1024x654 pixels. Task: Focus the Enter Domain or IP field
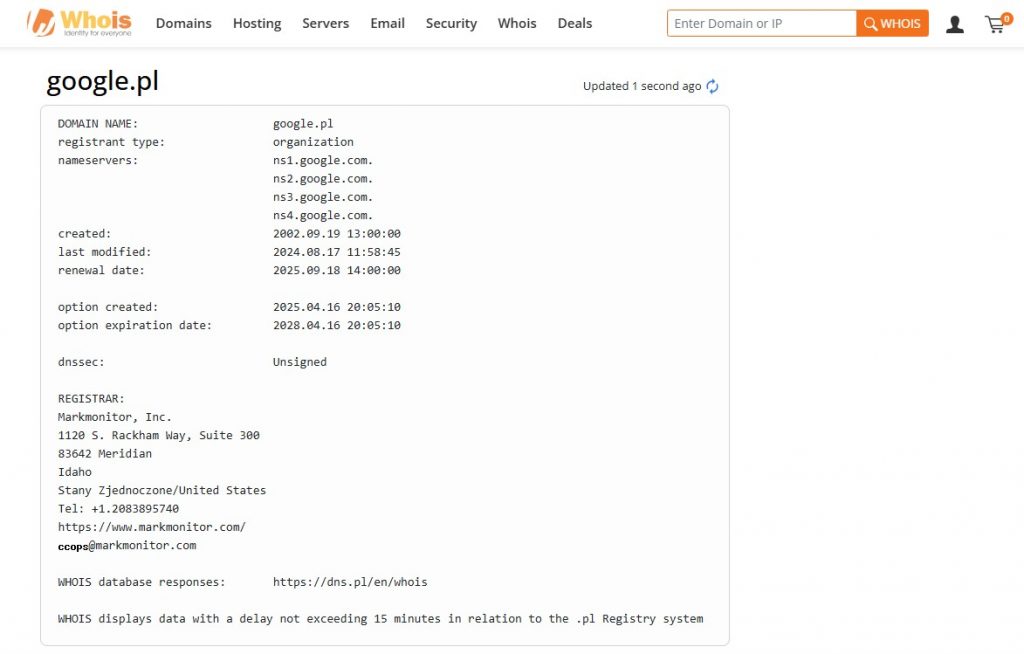(761, 24)
